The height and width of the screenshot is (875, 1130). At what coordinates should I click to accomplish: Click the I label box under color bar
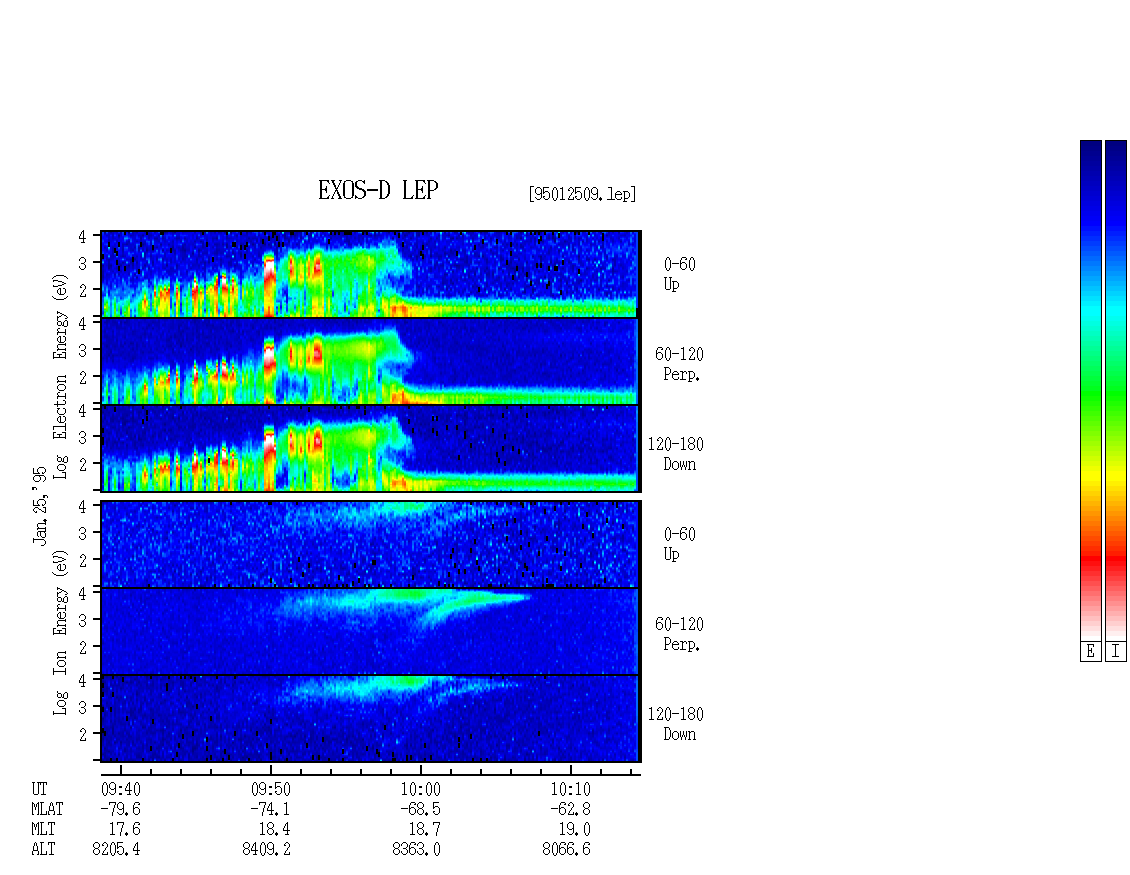coord(1116,652)
